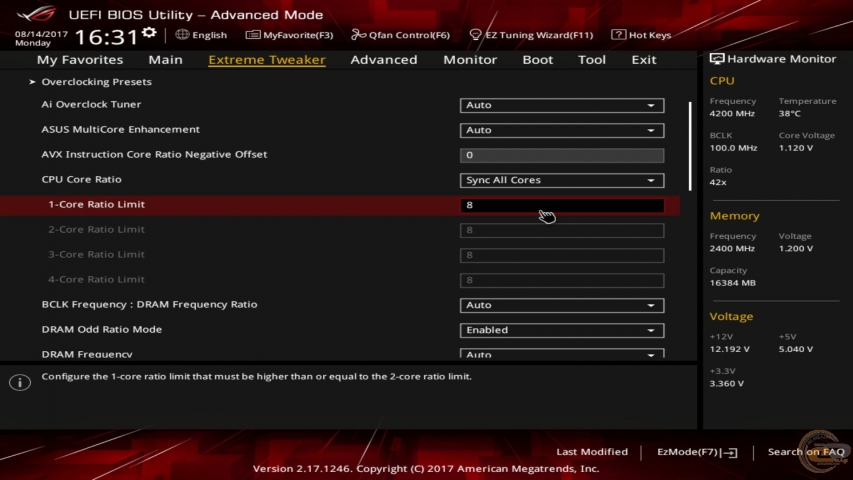Open the ASUS MultiCore Enhancement dropdown

tap(561, 130)
